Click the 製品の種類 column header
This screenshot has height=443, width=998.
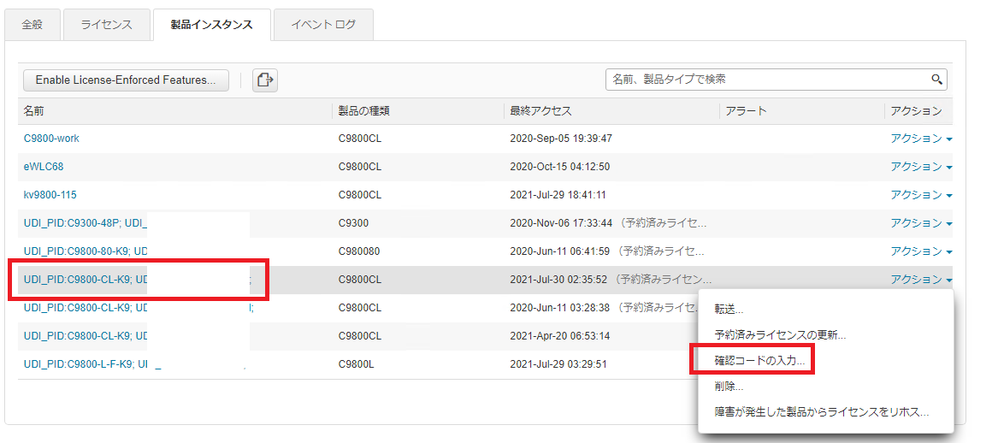coord(364,111)
